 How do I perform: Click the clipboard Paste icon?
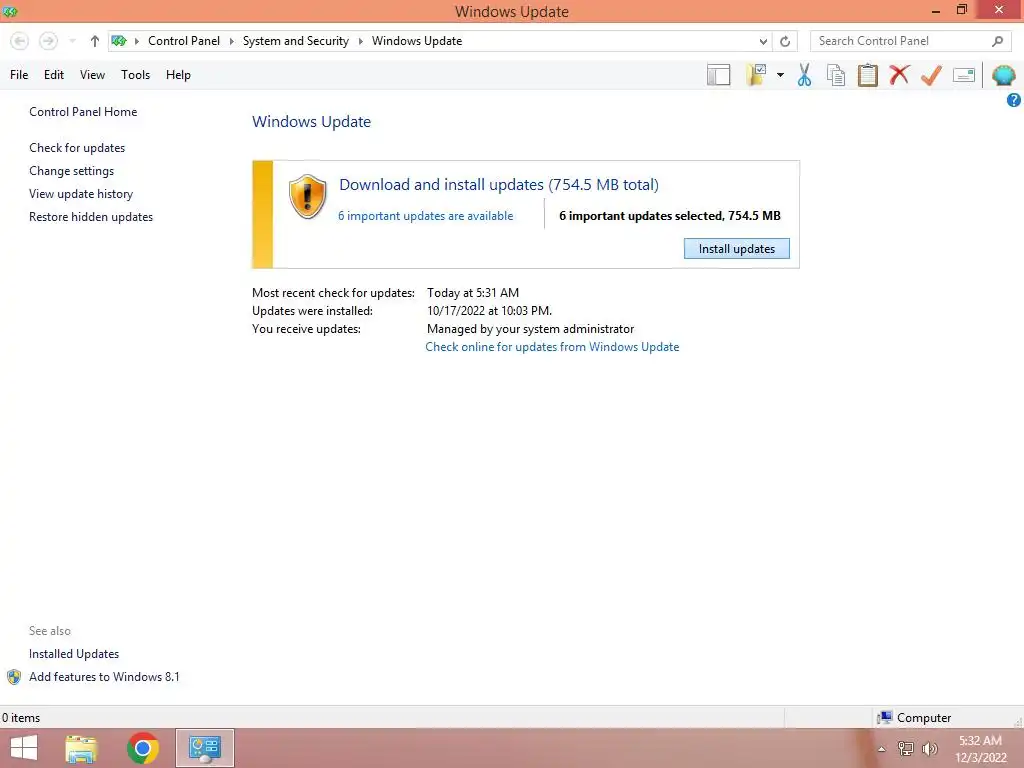(x=867, y=75)
